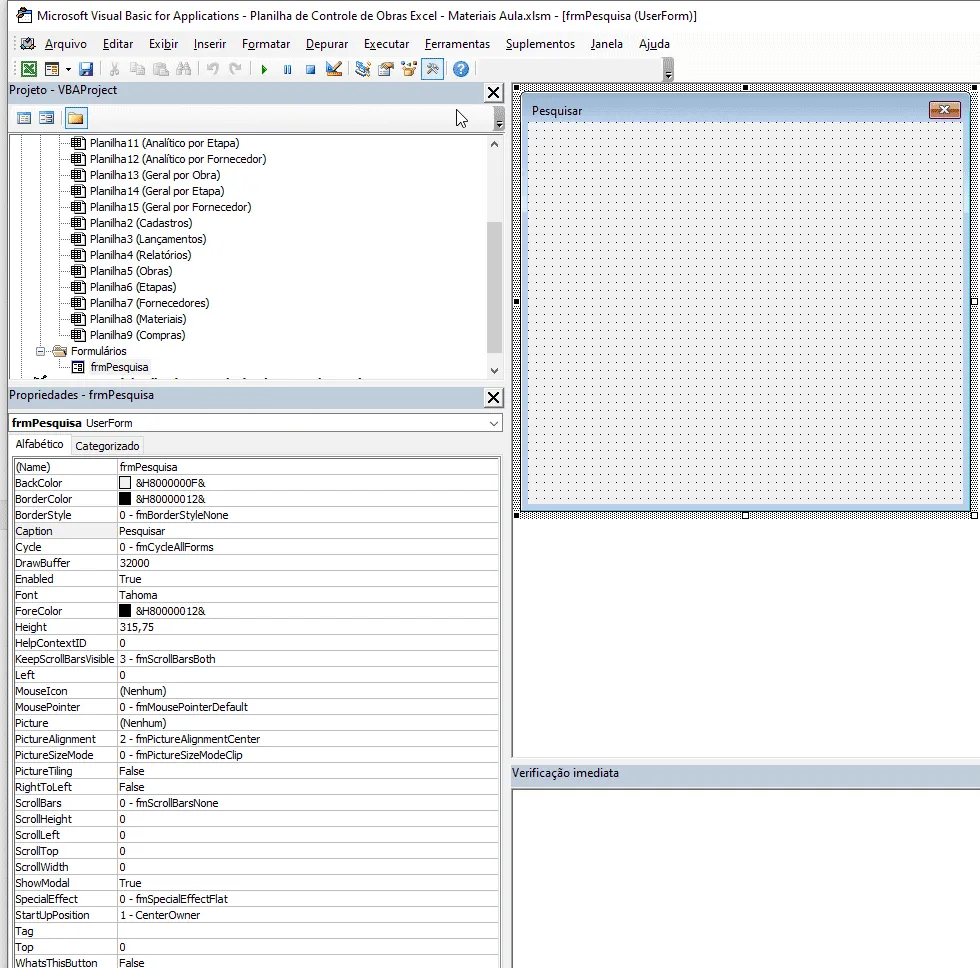The width and height of the screenshot is (980, 968).
Task: Close the Propriedades - frmPesquisa panel
Action: 494,397
